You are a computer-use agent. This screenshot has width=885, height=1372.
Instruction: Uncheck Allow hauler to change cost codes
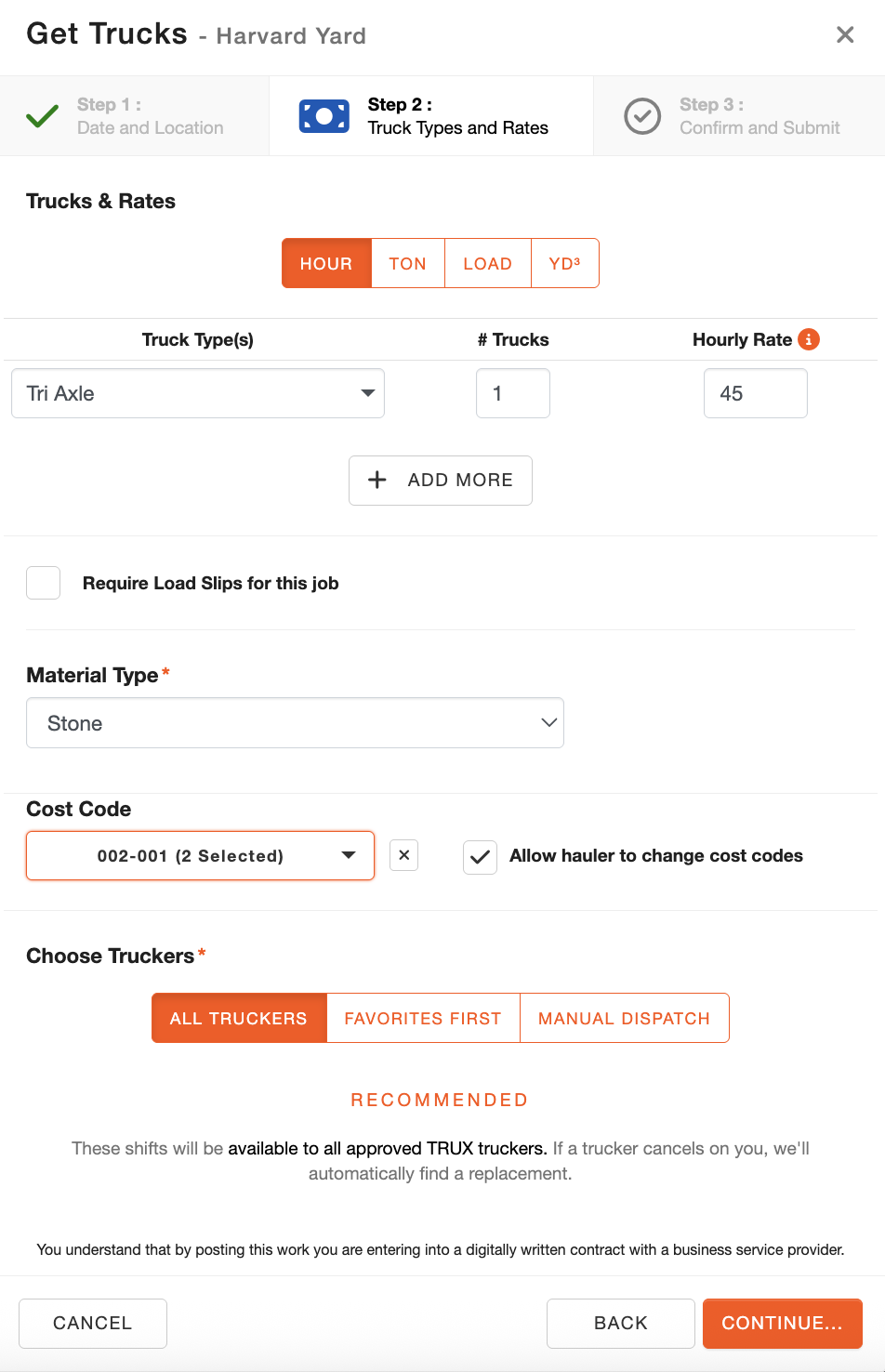tap(480, 857)
